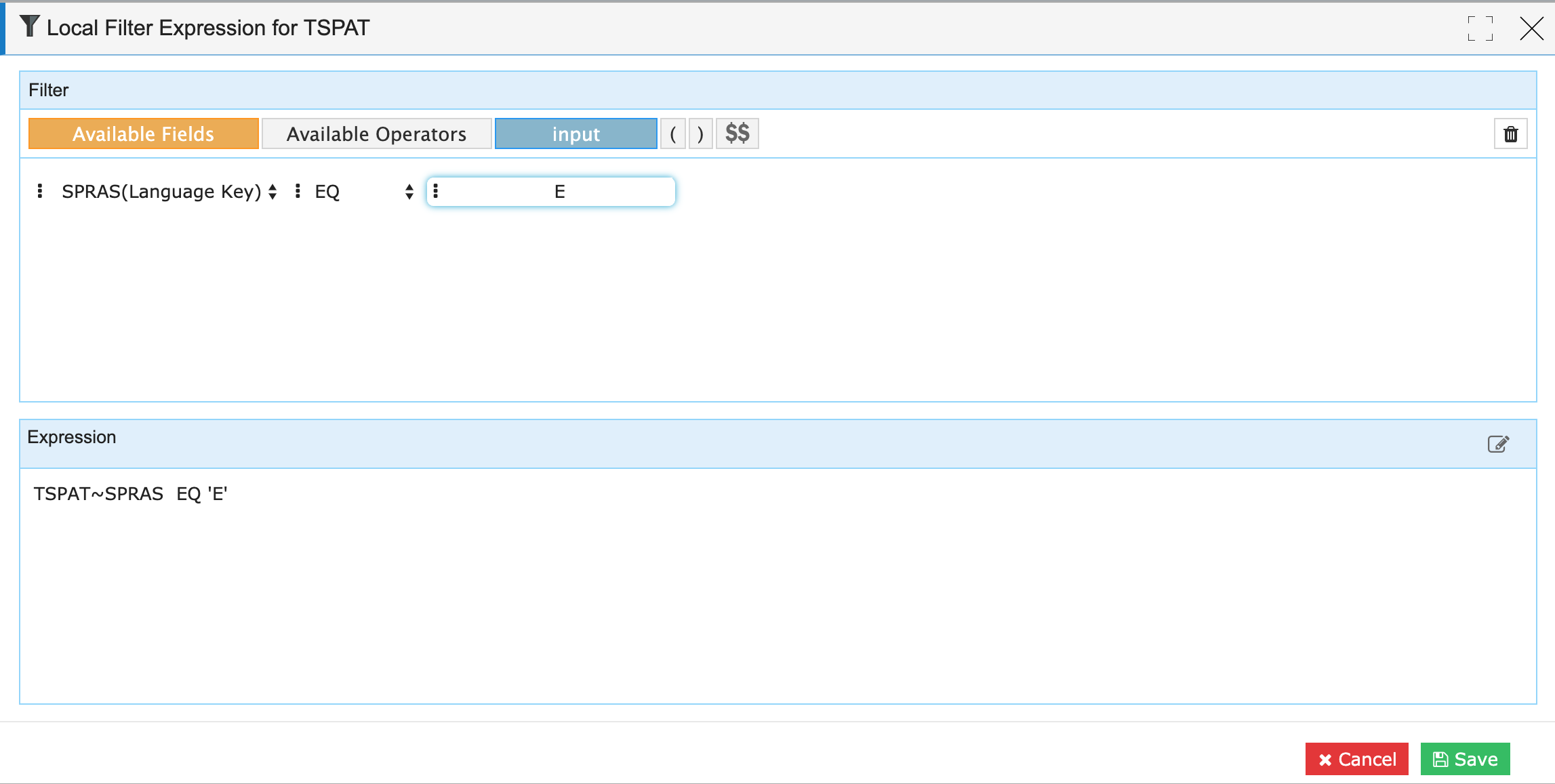Click the $$ variable icon
This screenshot has height=784, width=1555.
click(x=737, y=133)
